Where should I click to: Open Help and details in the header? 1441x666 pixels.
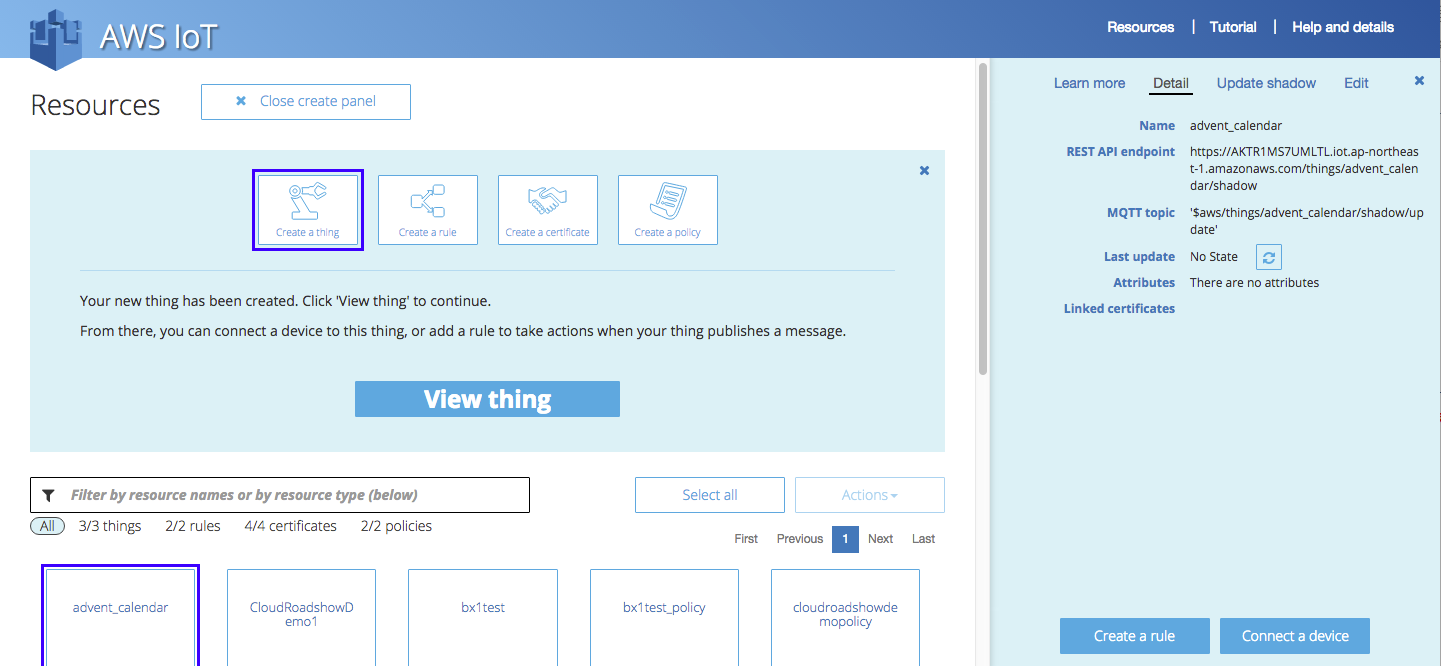(x=1343, y=27)
